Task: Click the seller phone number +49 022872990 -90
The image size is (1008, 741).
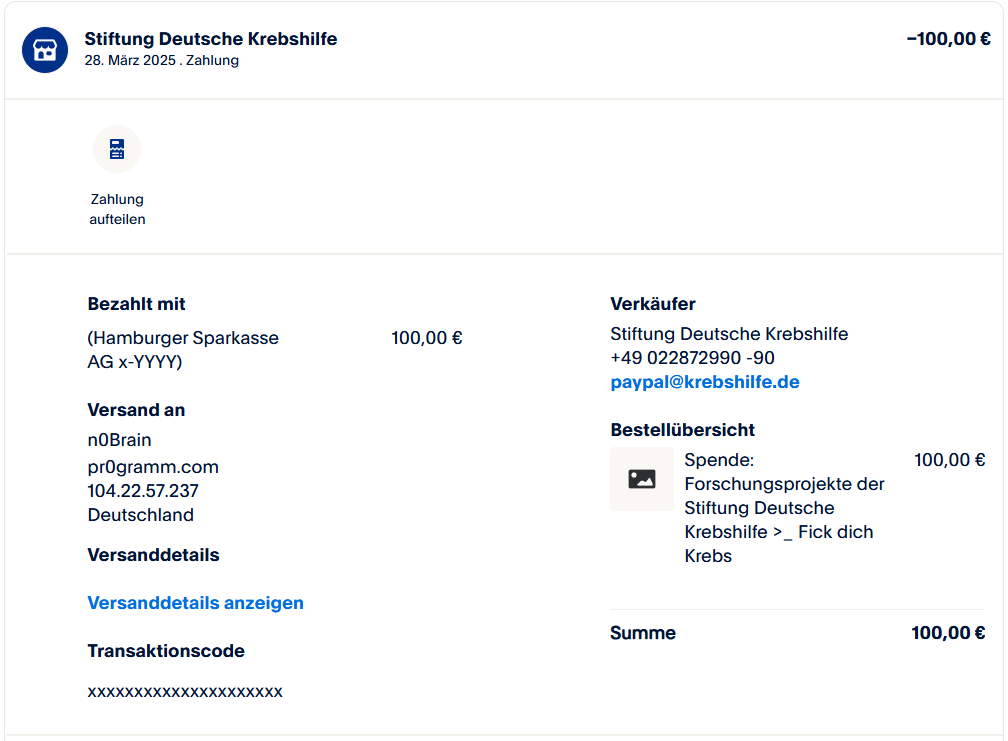Action: pyautogui.click(x=692, y=358)
